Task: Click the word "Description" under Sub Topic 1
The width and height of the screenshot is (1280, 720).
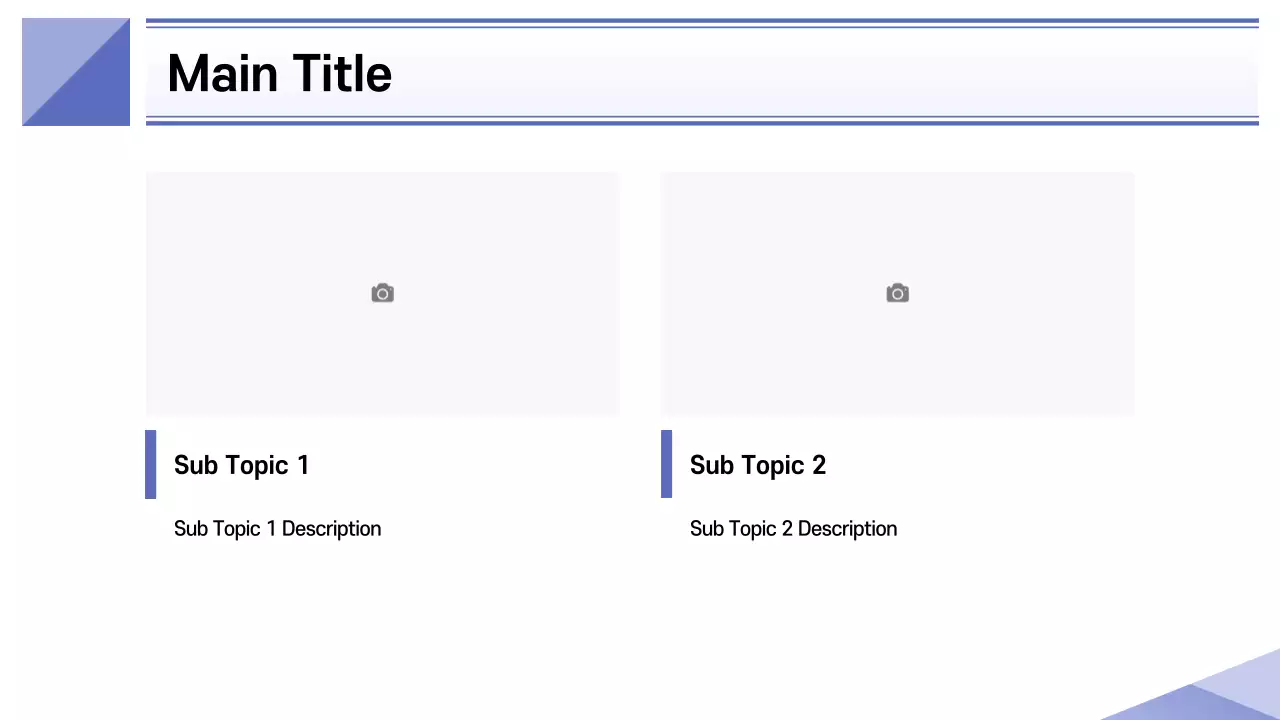Action: point(331,528)
